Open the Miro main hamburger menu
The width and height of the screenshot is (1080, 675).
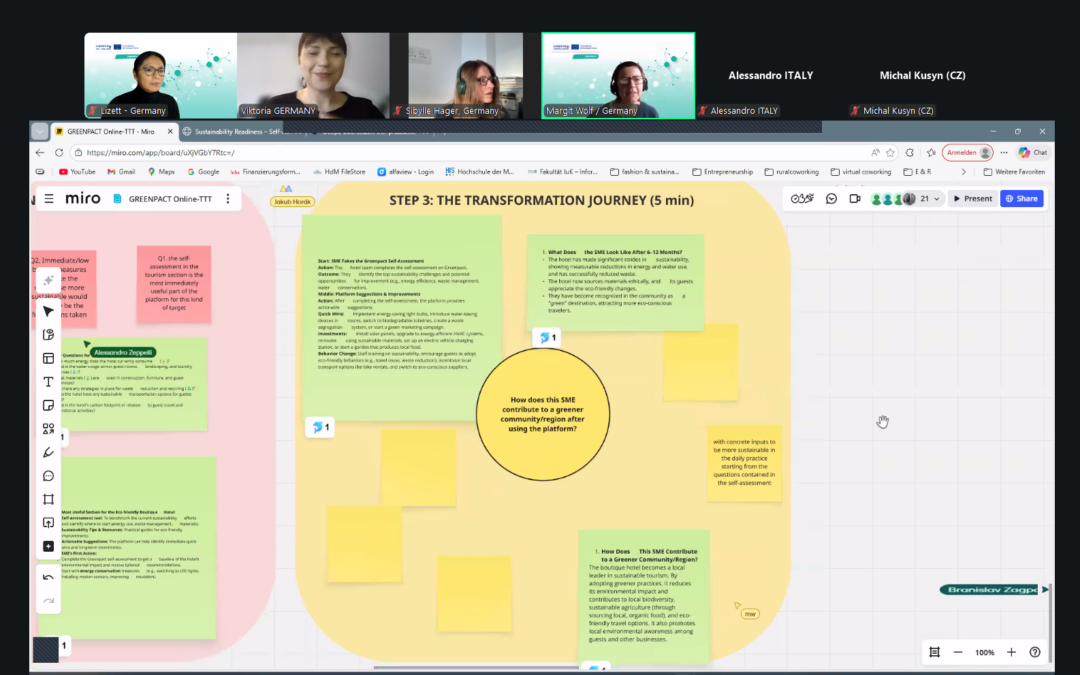47,198
